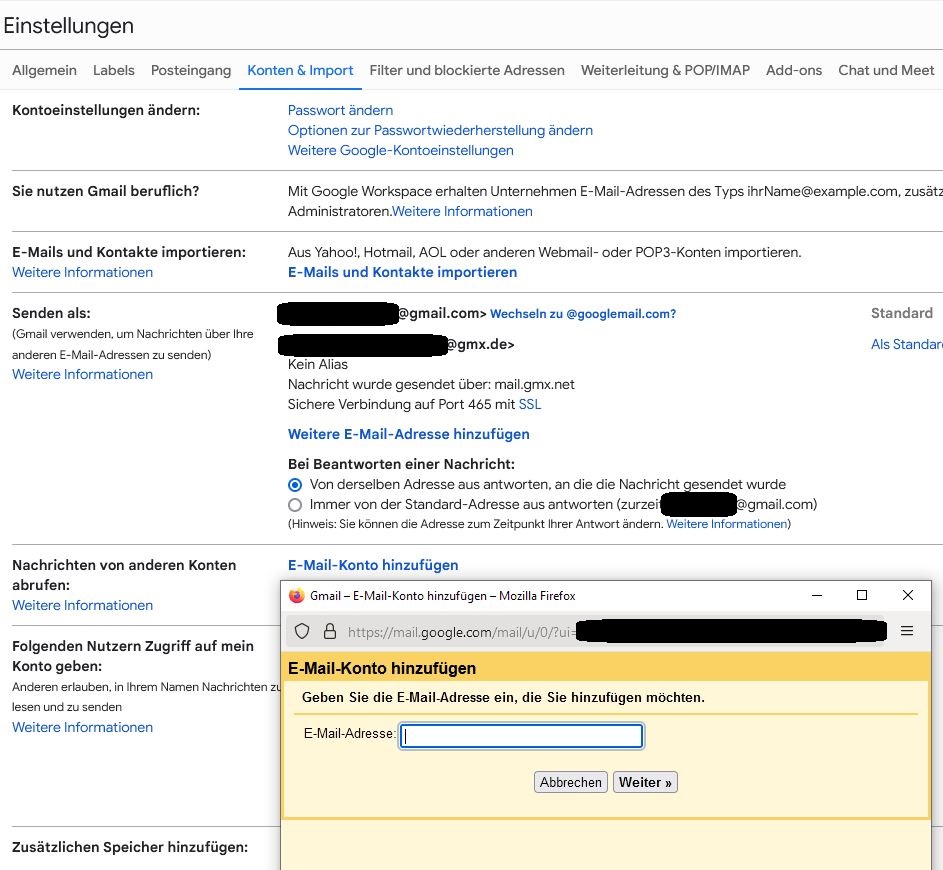
Task: Click the 'Kein Alias' text
Action: [x=318, y=364]
